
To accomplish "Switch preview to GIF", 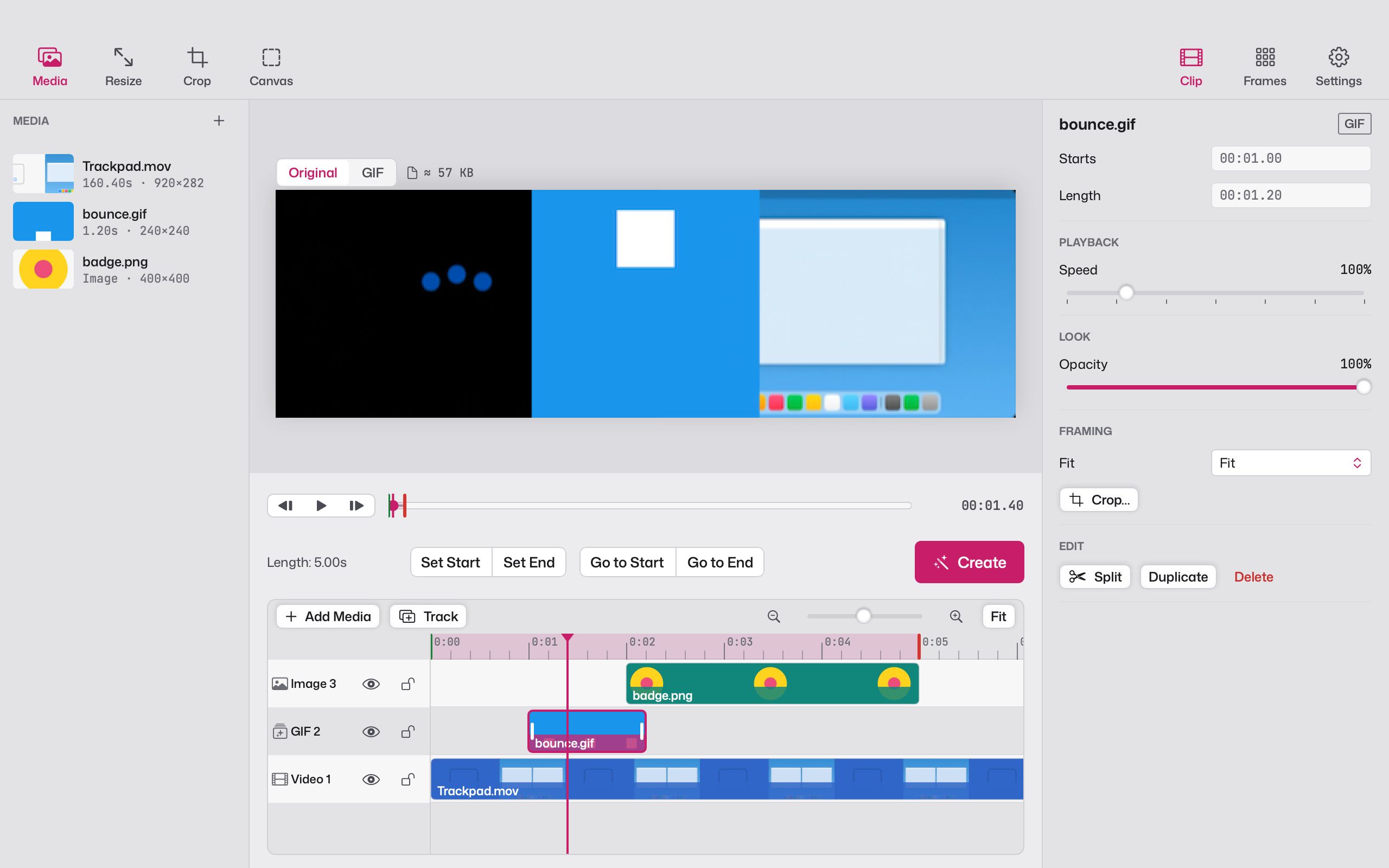I will [x=373, y=173].
